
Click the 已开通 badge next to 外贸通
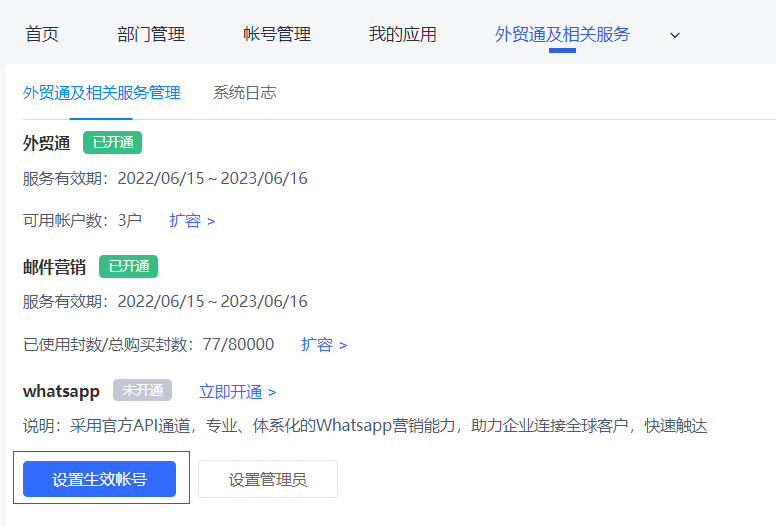(112, 142)
